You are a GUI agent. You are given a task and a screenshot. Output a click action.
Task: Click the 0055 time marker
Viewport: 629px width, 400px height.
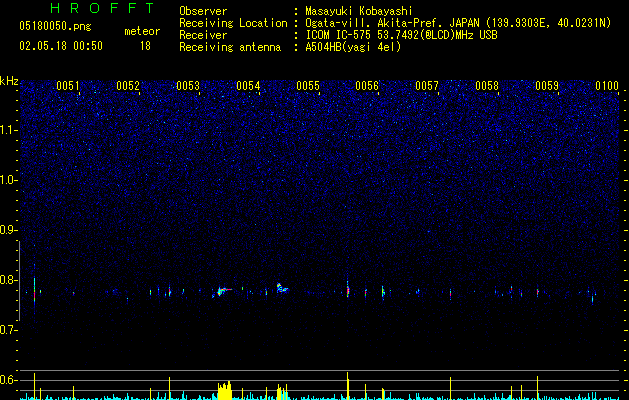pos(308,86)
